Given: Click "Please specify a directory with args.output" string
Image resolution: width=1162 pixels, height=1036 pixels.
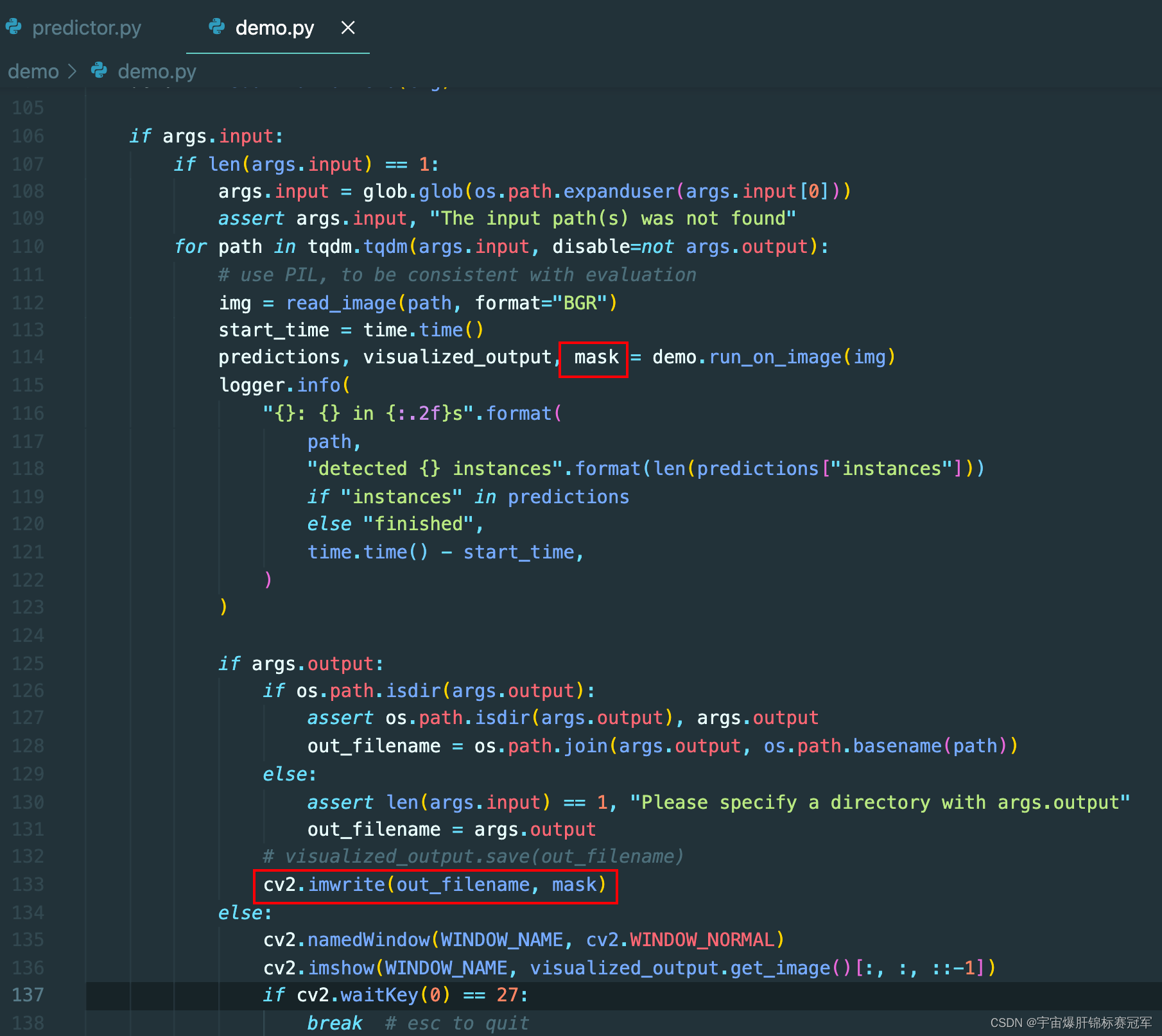Looking at the screenshot, I should click(x=880, y=802).
